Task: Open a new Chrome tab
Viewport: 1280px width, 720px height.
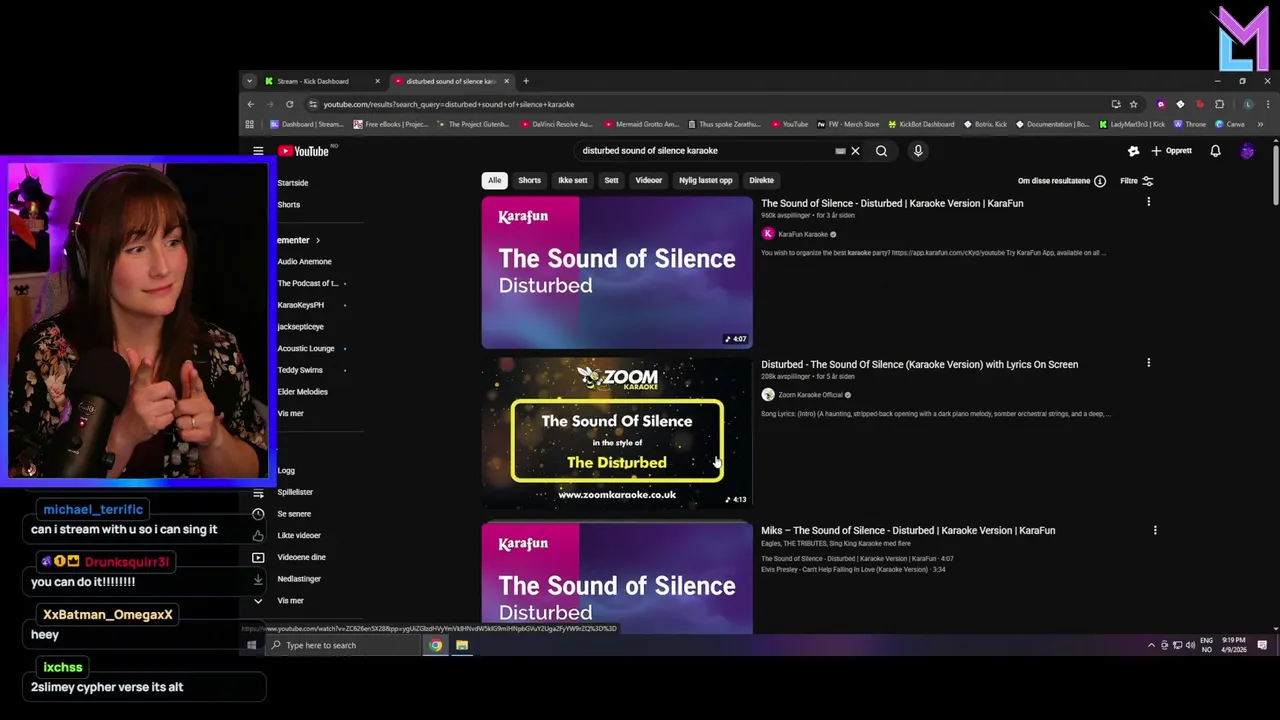Action: pyautogui.click(x=526, y=81)
